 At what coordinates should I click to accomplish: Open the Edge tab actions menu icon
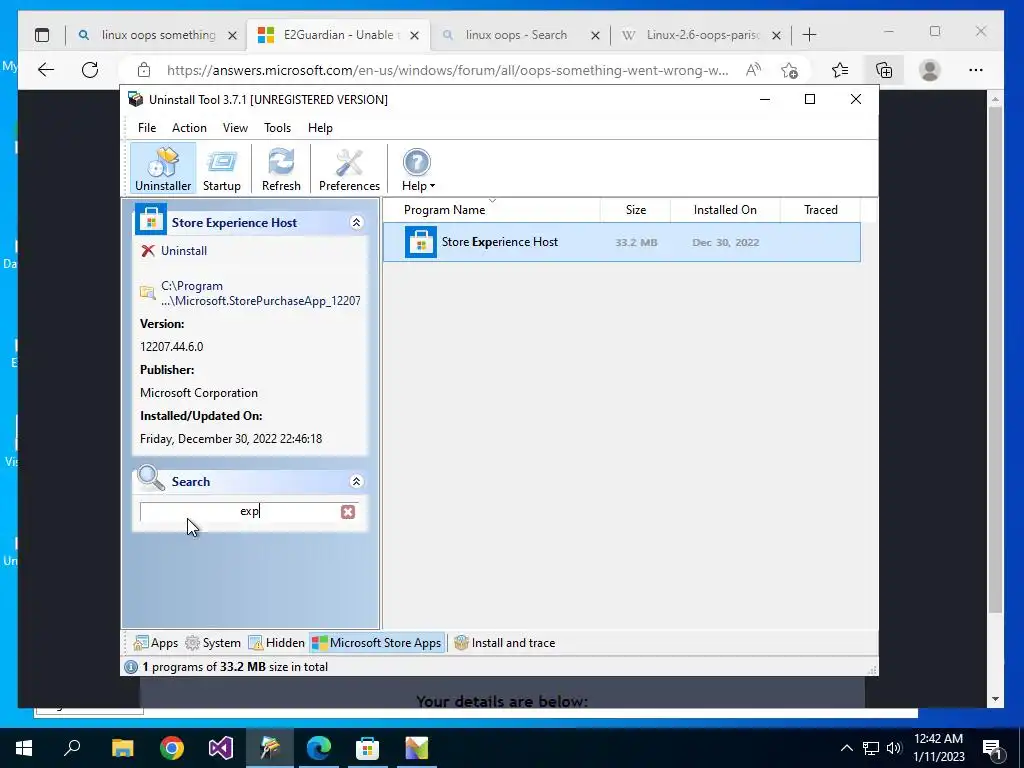(x=42, y=35)
